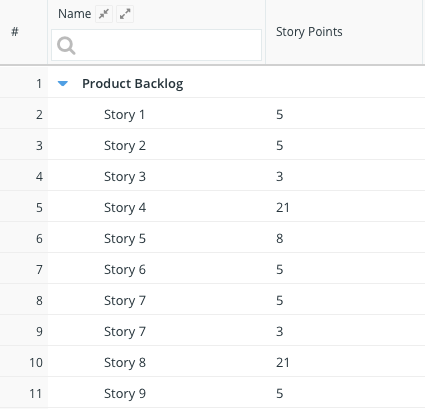Screen dimensions: 425x409
Task: Open Story 4 row
Action: (x=212, y=207)
